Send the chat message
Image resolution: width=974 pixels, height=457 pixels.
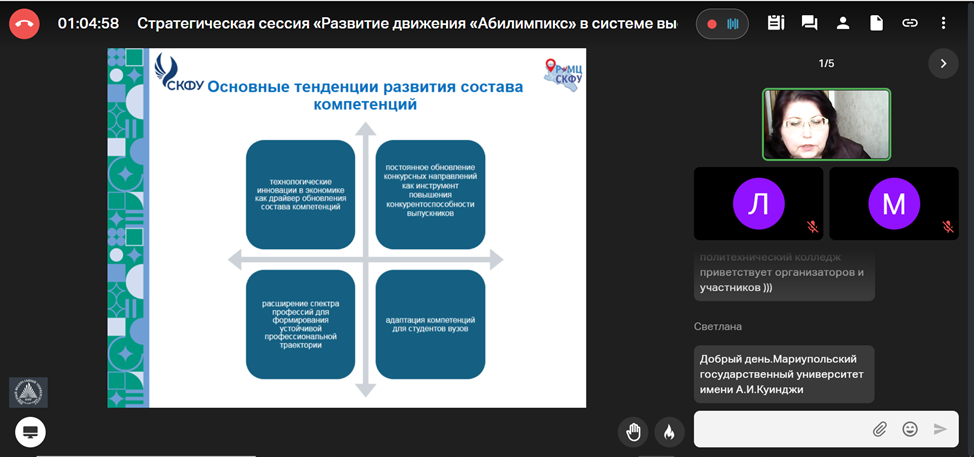940,429
